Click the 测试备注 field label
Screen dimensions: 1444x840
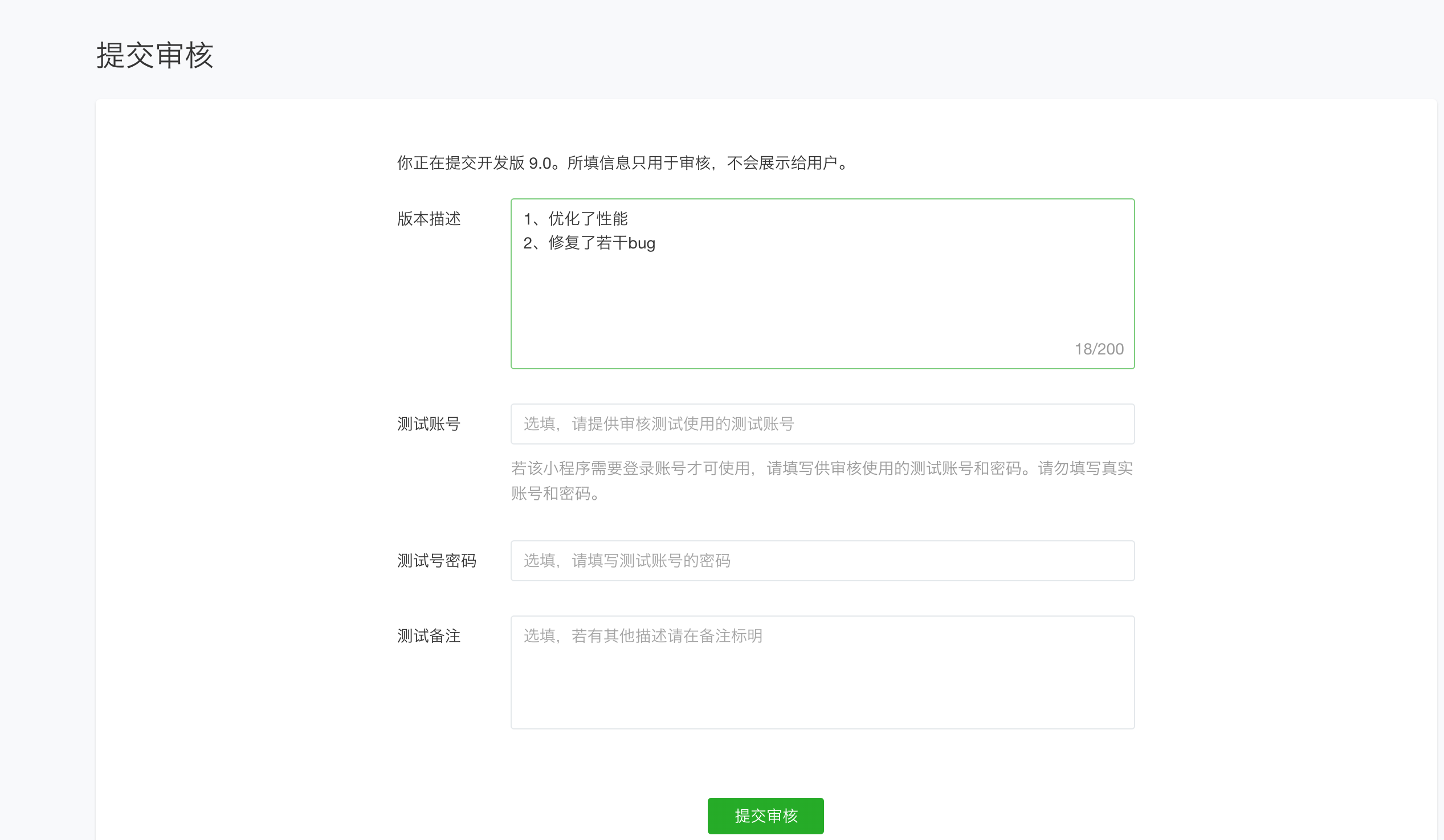(x=429, y=635)
